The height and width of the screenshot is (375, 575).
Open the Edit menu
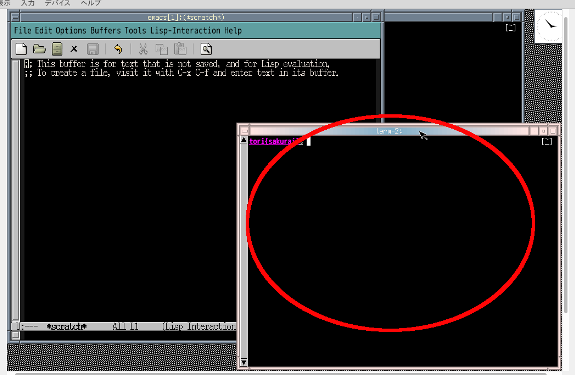[43, 30]
